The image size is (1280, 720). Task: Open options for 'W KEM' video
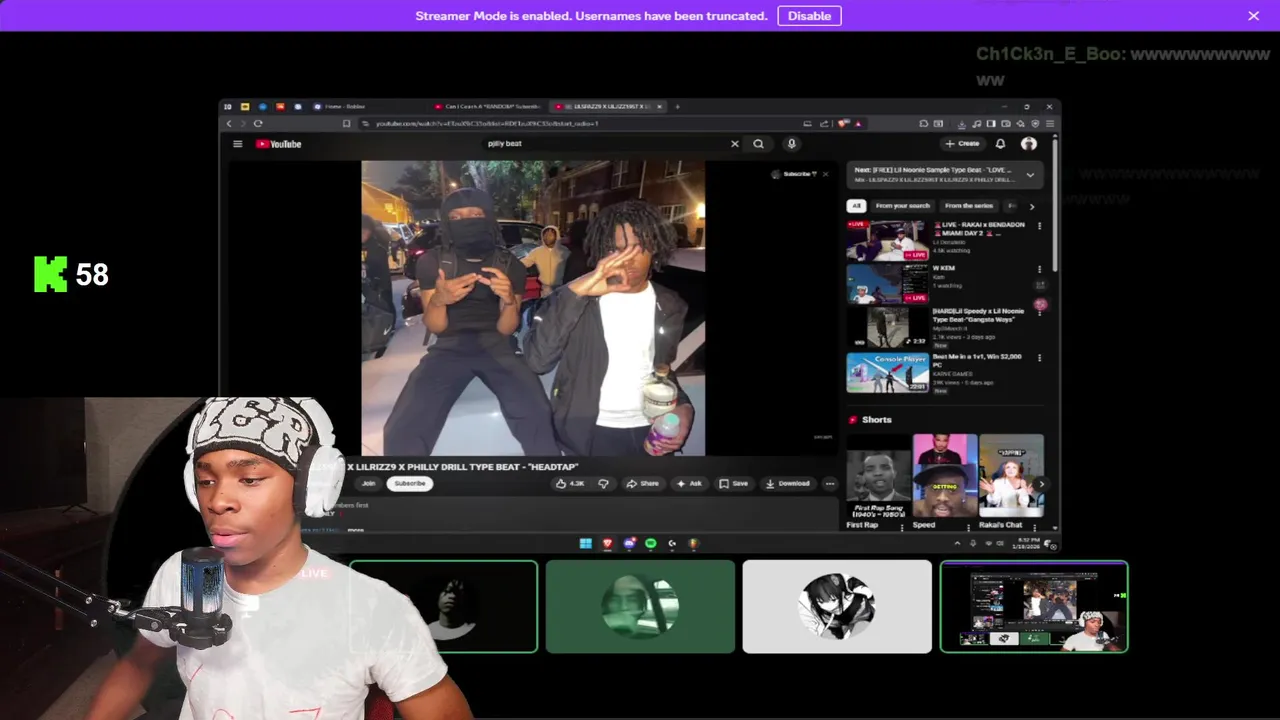point(1039,269)
